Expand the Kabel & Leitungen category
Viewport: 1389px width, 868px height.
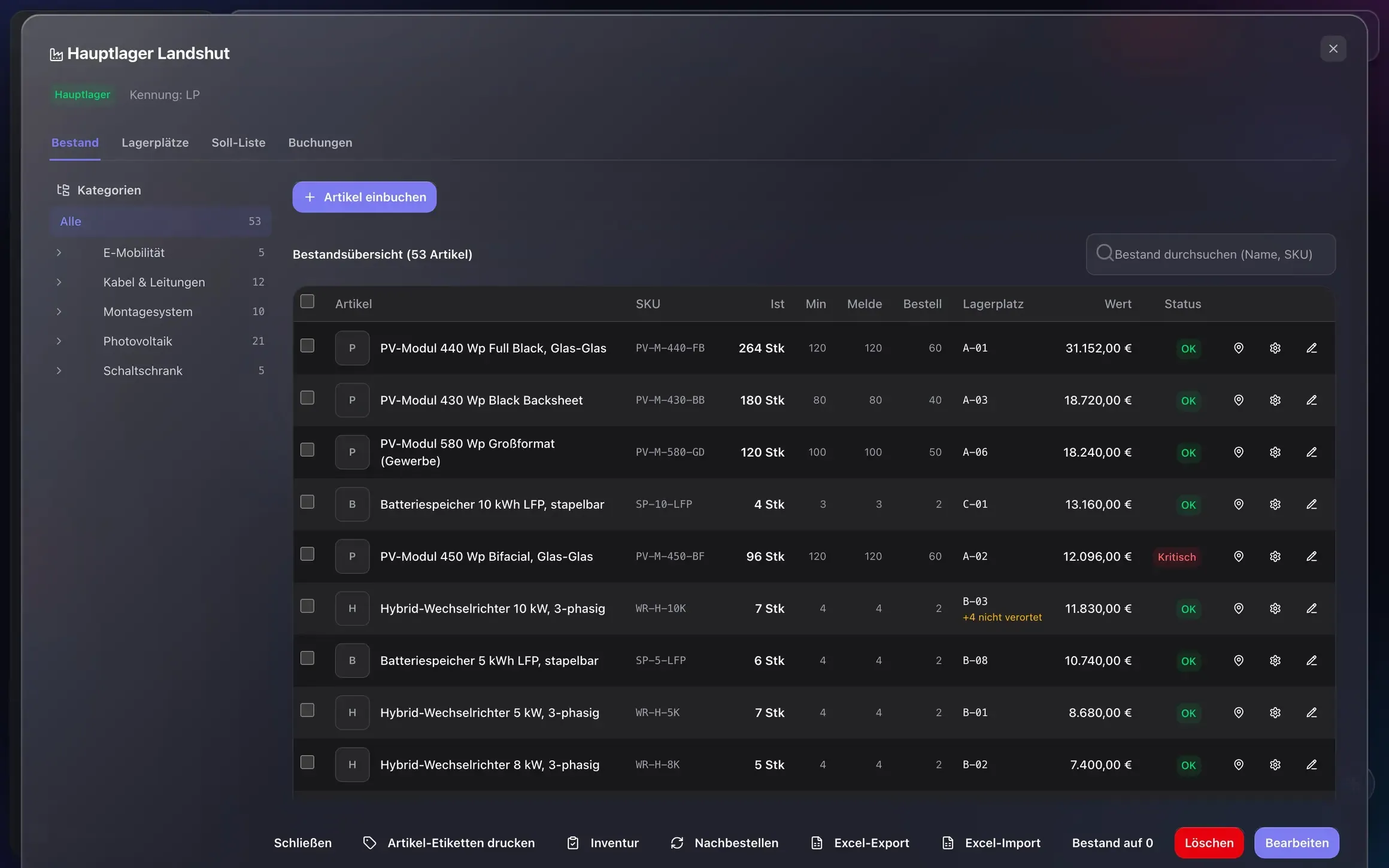pos(59,282)
